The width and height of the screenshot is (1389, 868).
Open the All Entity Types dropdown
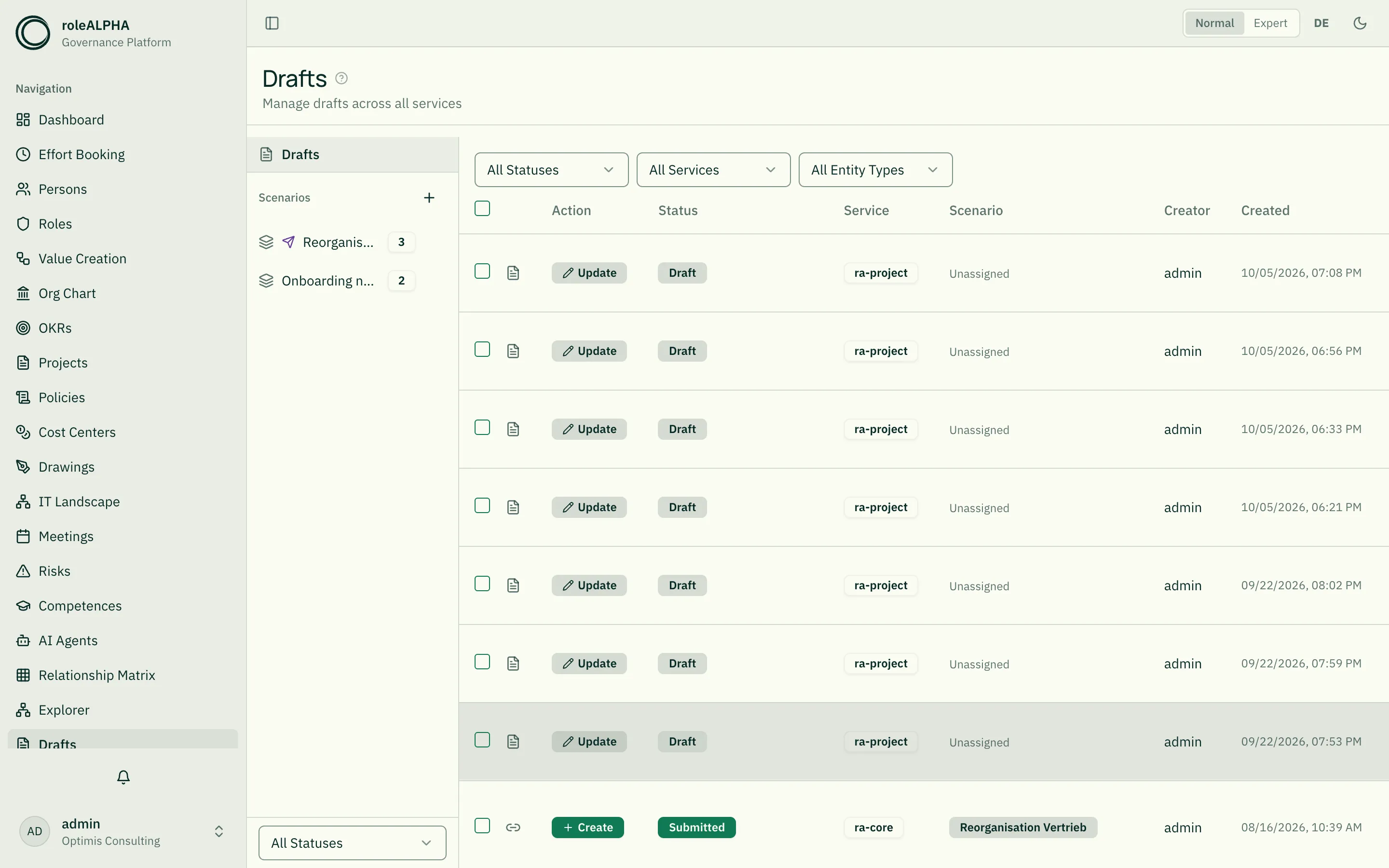875,170
